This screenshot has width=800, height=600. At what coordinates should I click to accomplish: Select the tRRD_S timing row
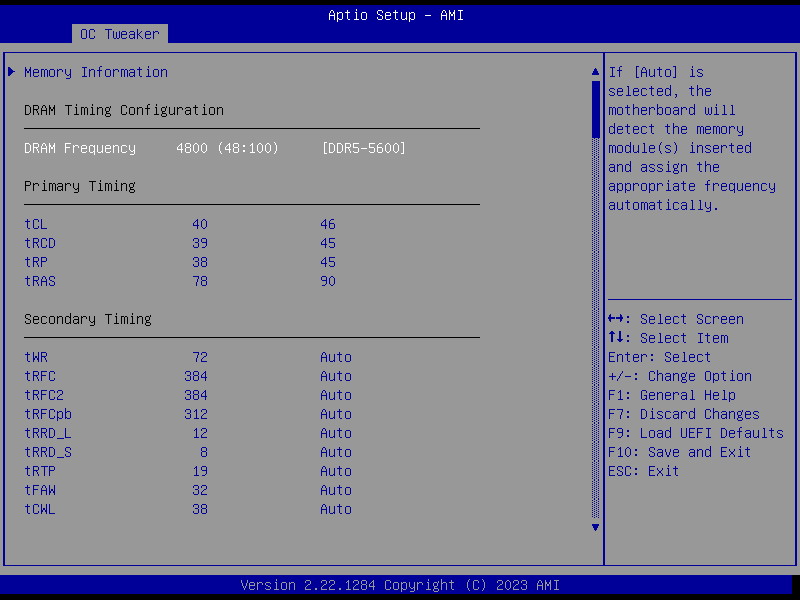(188, 452)
